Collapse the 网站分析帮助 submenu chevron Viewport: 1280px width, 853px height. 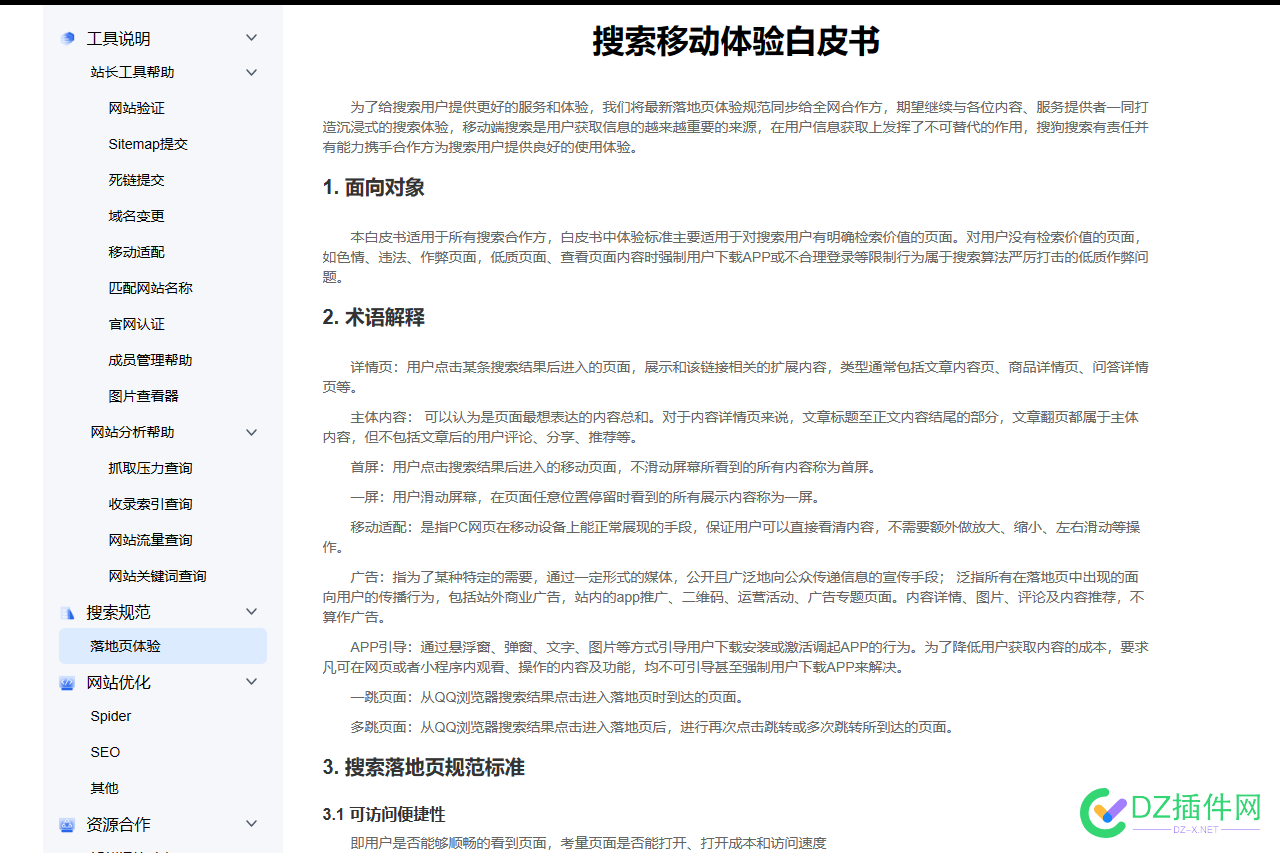(251, 432)
